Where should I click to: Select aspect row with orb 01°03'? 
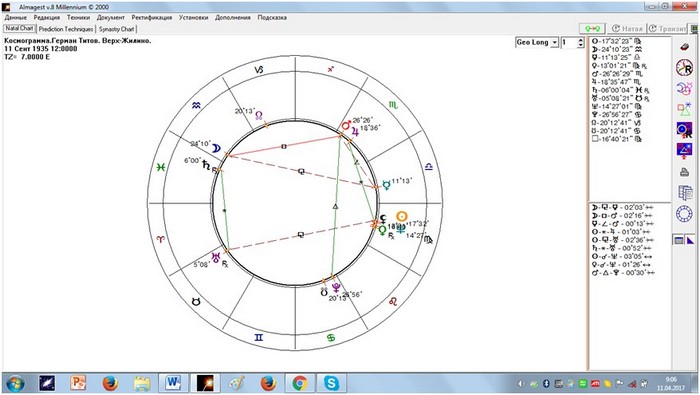coord(622,232)
